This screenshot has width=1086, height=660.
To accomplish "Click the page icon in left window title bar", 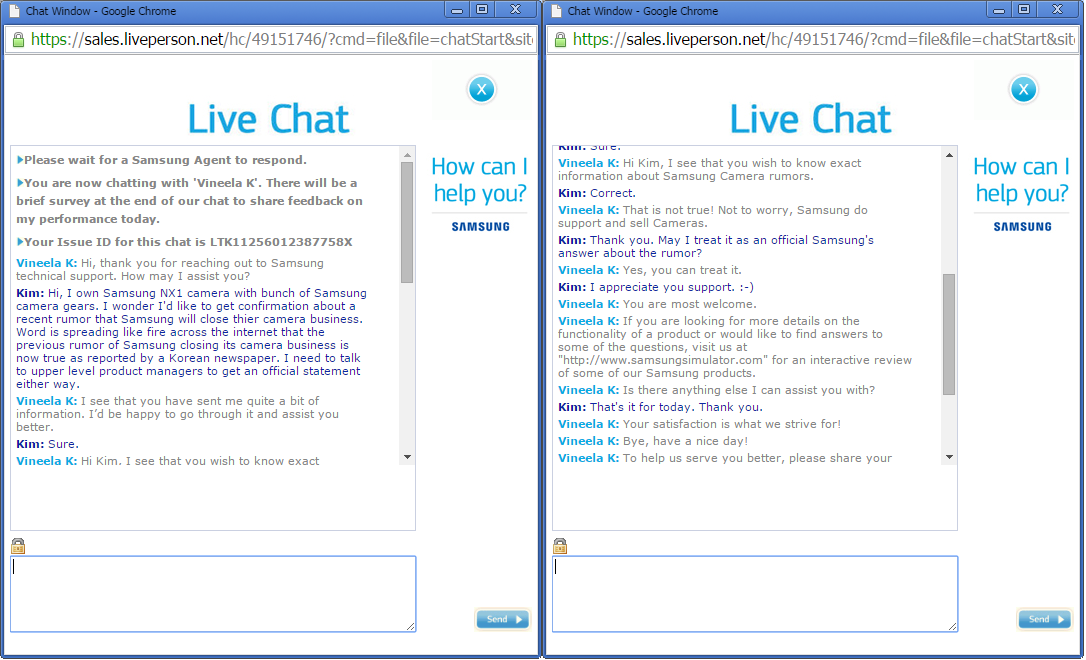I will pyautogui.click(x=14, y=11).
